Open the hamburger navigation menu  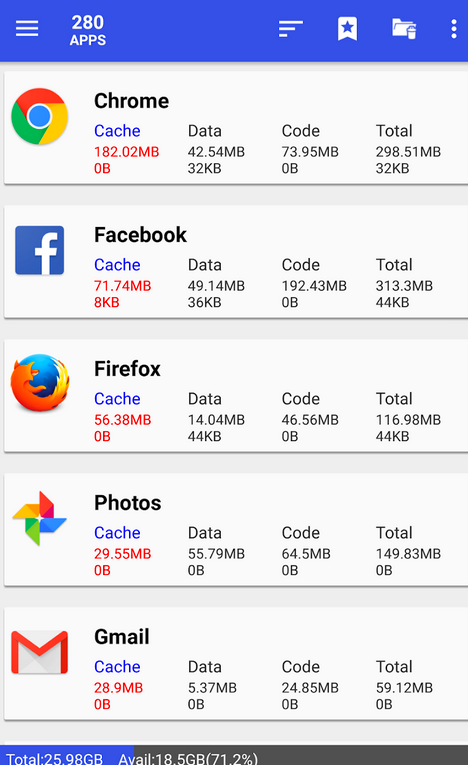[27, 29]
